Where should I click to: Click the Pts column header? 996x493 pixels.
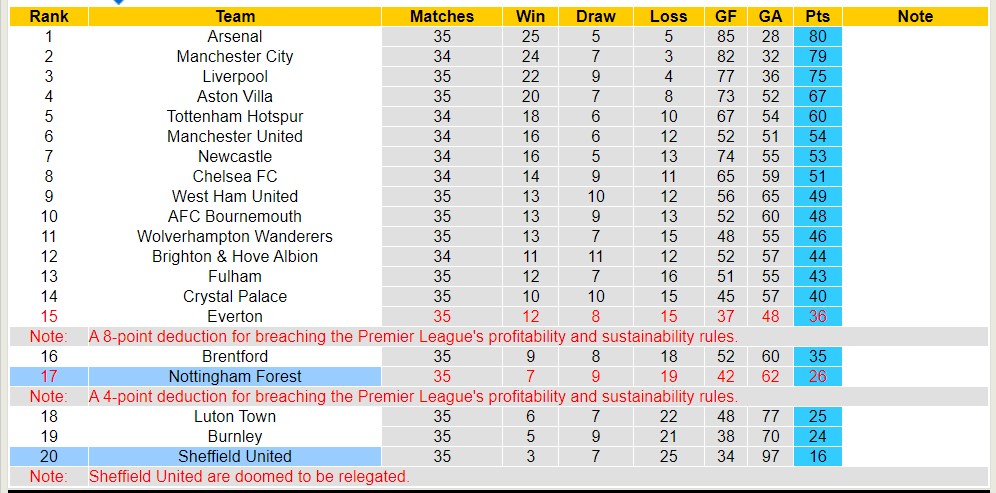[x=817, y=16]
